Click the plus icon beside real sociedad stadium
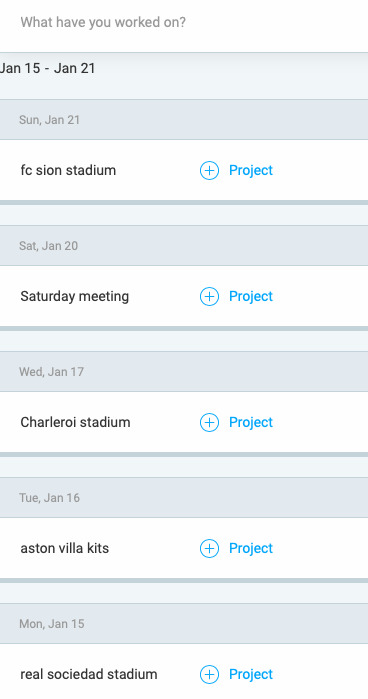 (209, 674)
